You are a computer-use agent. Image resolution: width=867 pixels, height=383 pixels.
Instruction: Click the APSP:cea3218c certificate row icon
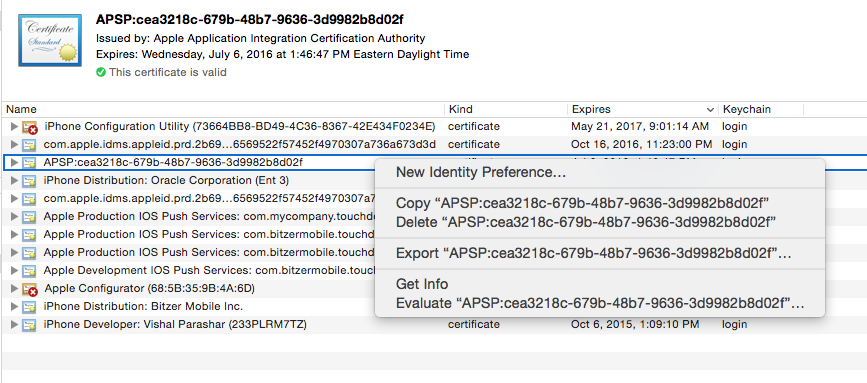(x=29, y=163)
